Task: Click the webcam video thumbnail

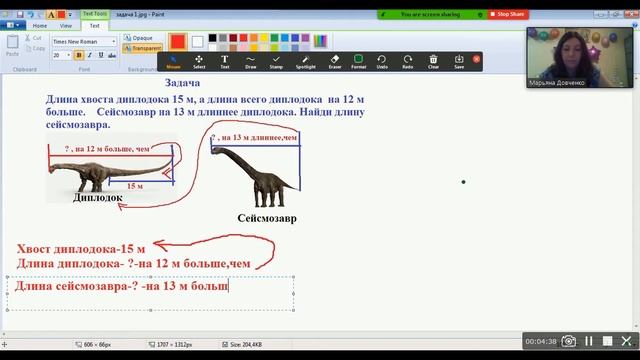Action: coord(580,58)
